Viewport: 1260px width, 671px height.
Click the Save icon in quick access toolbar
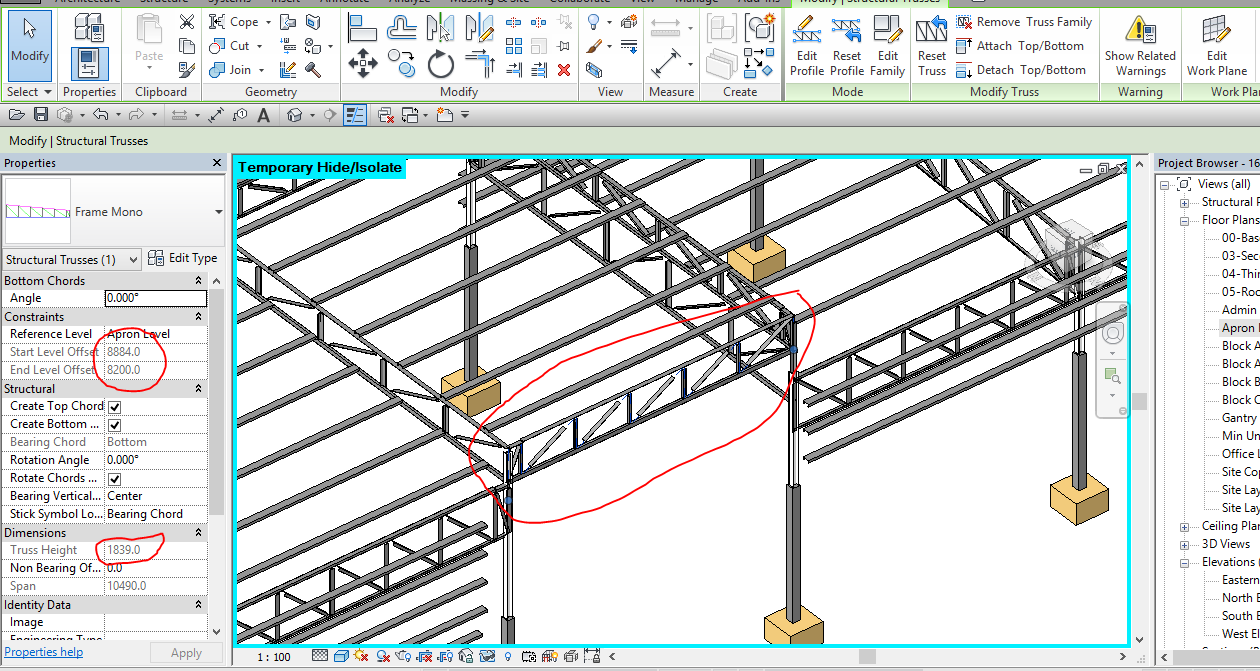pyautogui.click(x=41, y=115)
